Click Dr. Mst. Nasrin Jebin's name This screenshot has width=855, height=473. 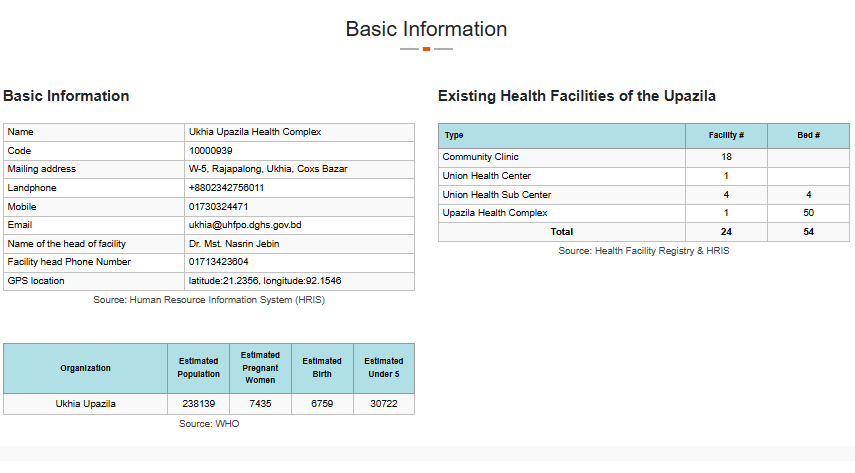(236, 244)
